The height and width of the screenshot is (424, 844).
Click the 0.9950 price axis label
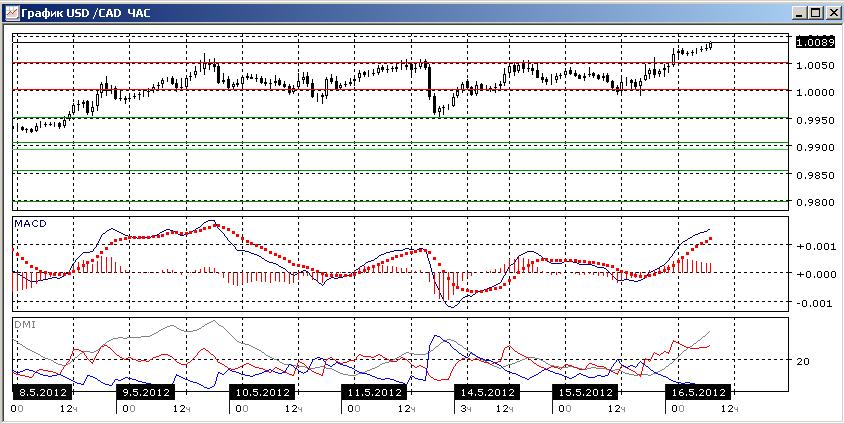click(x=814, y=120)
